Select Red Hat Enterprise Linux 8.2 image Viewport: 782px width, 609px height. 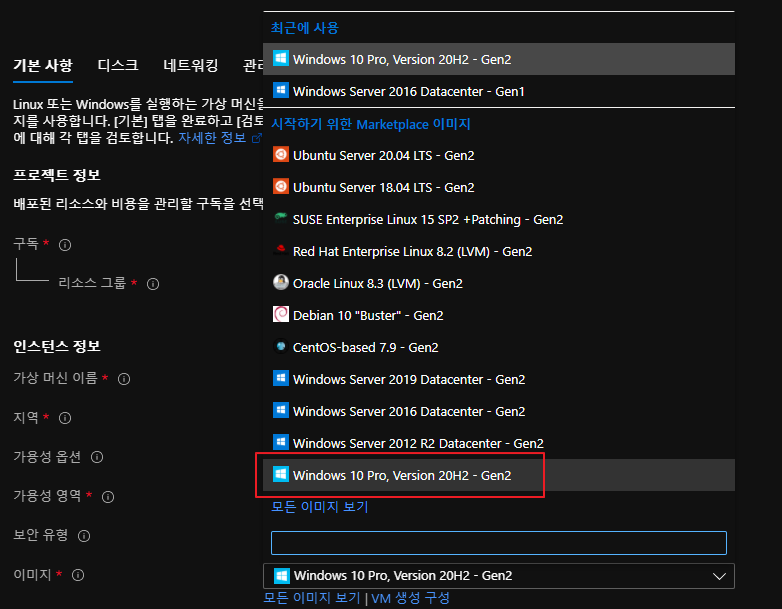499,251
